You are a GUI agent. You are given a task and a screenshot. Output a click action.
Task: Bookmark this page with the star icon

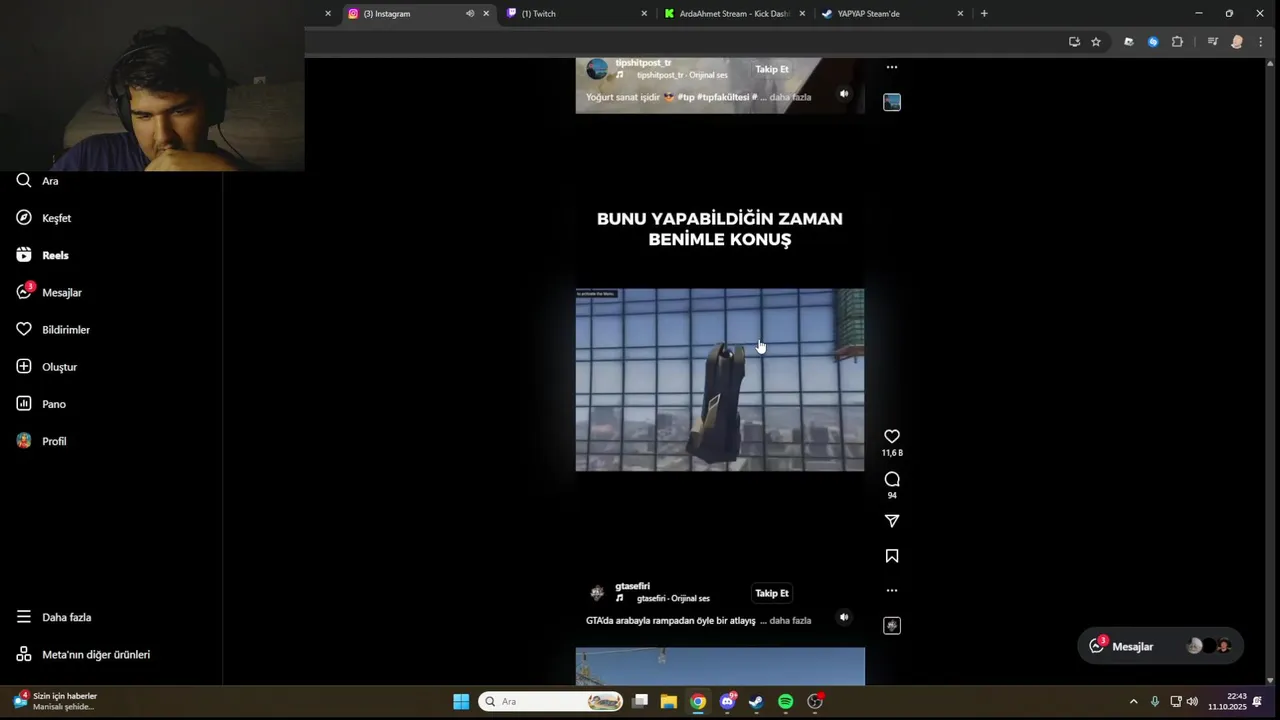click(1096, 42)
